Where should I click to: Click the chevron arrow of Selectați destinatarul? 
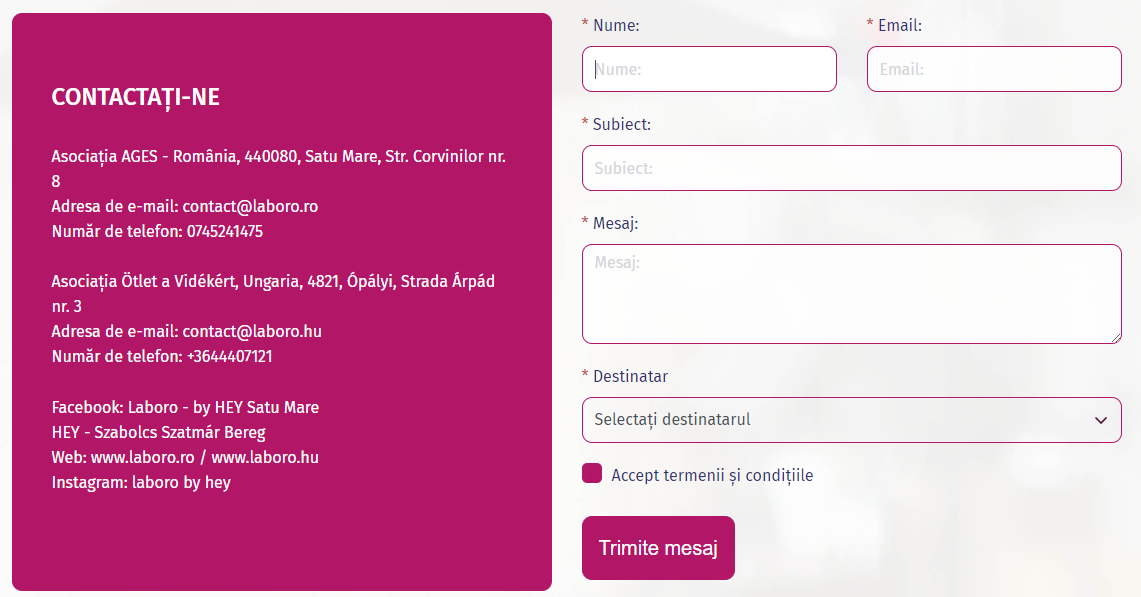[1101, 420]
